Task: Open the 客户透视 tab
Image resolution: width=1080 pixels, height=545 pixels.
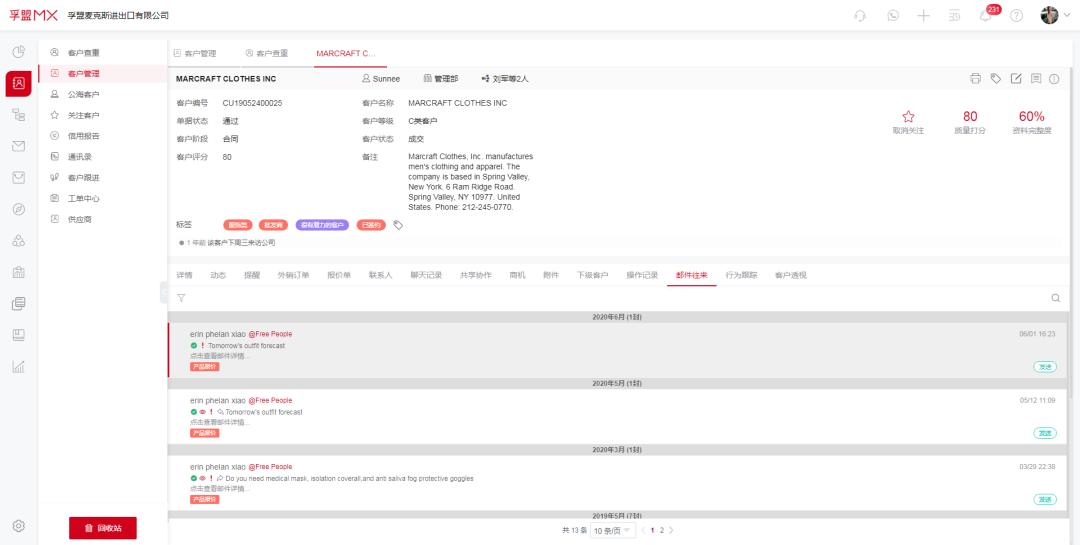Action: click(x=791, y=275)
